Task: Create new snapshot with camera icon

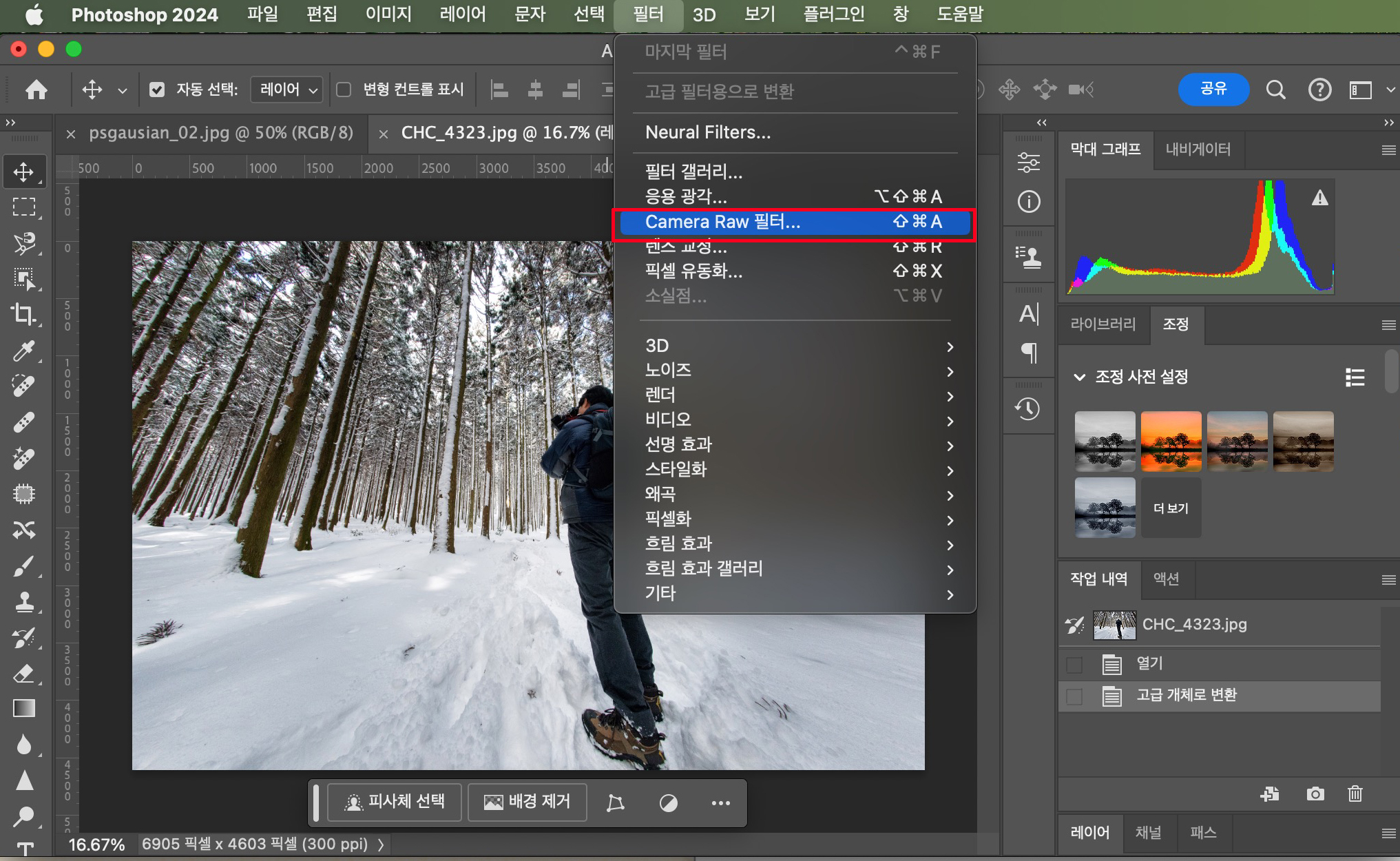Action: pyautogui.click(x=1315, y=794)
